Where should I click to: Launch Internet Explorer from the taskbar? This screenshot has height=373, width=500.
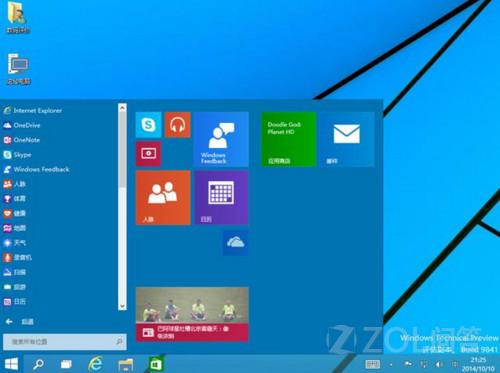click(95, 364)
